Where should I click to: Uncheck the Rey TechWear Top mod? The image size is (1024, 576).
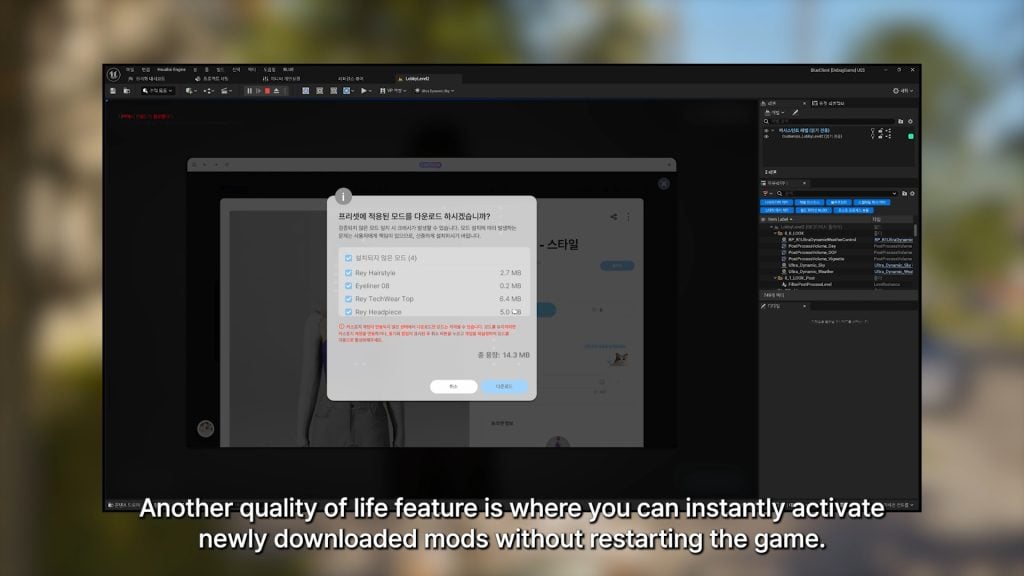coord(348,299)
